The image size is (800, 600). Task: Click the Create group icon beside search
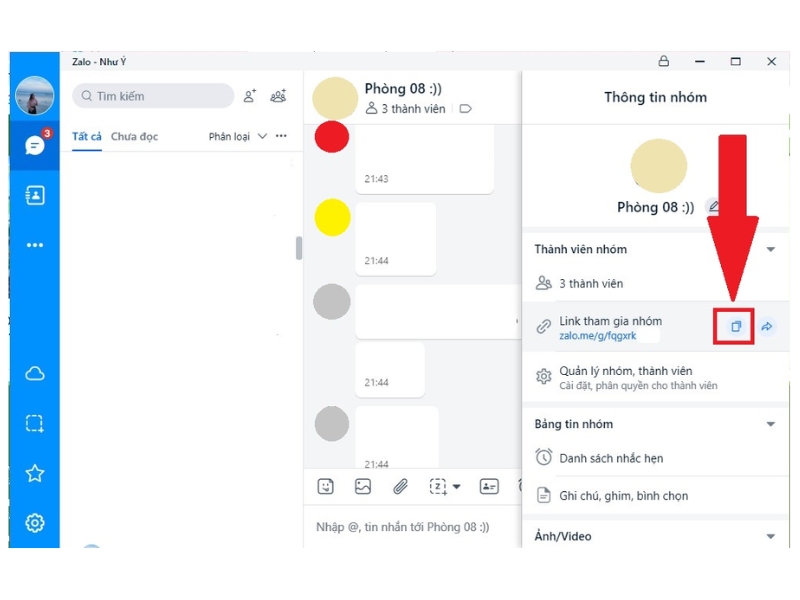278,96
